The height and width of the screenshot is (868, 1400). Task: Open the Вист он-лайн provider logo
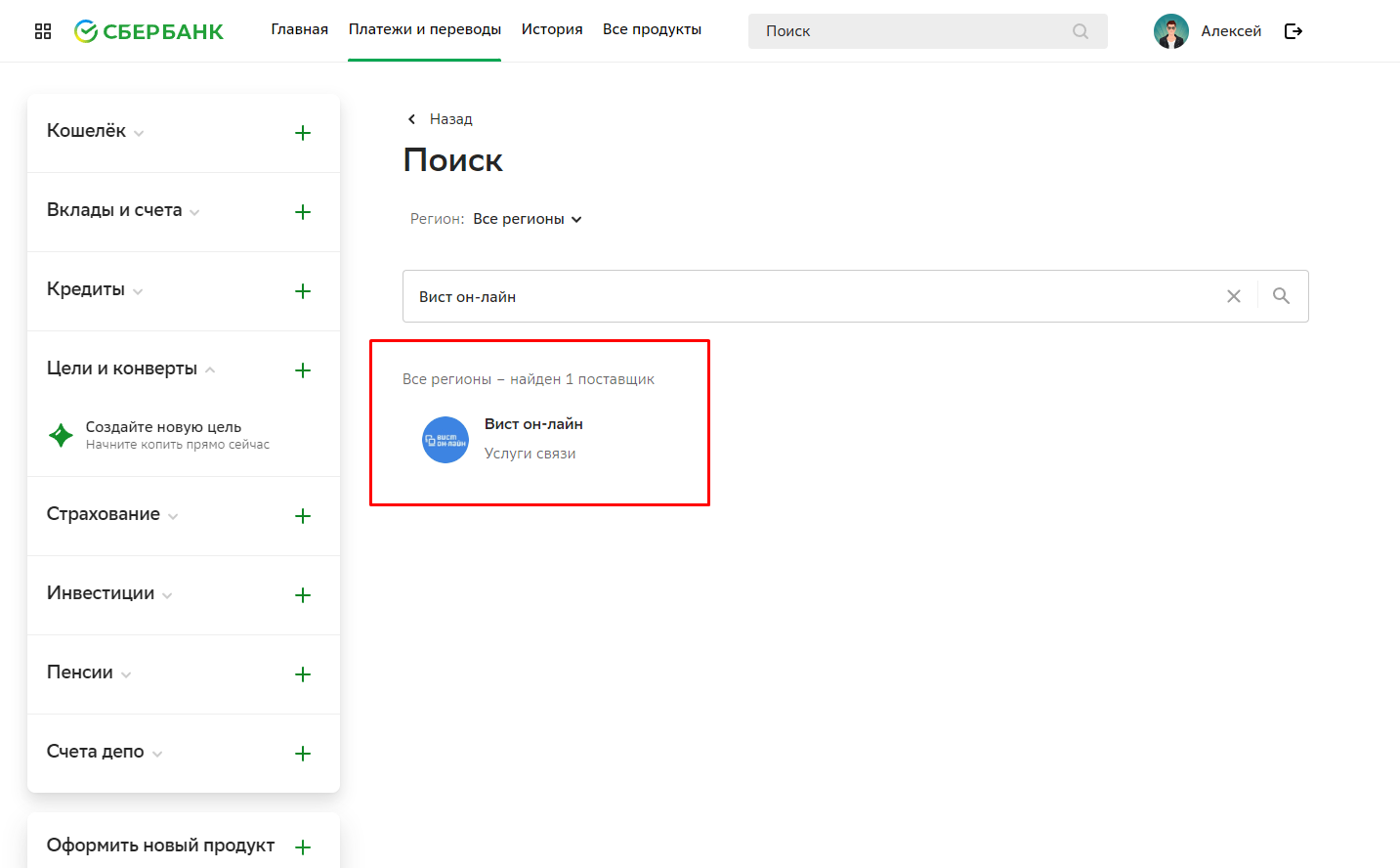point(445,440)
